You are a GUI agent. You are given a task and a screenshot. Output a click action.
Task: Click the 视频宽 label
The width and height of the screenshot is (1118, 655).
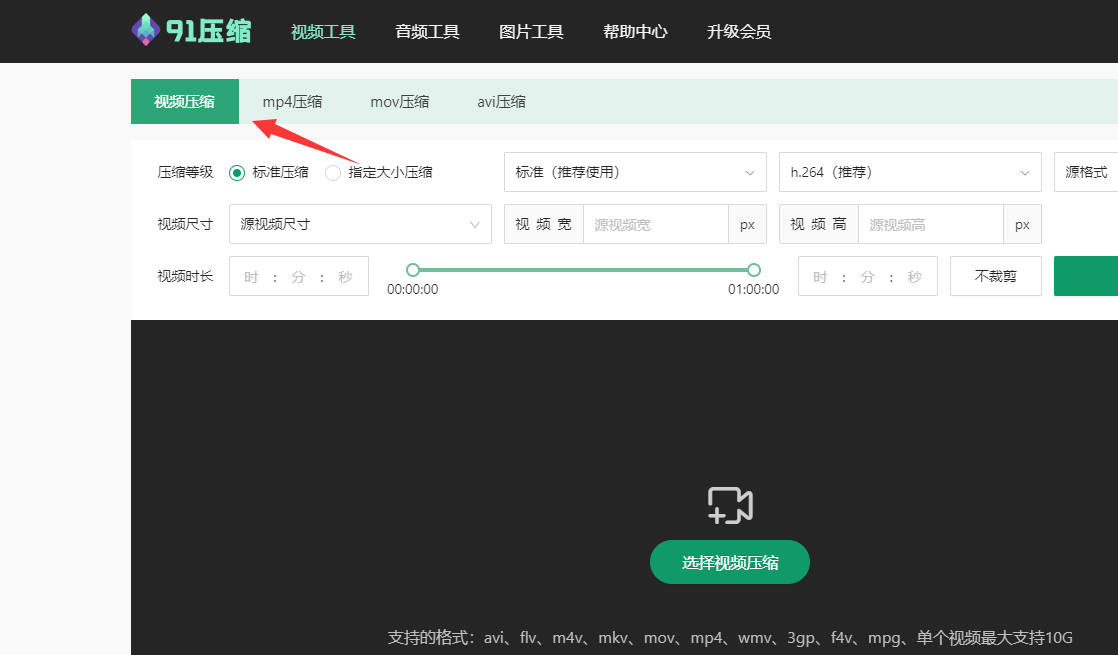tap(543, 225)
